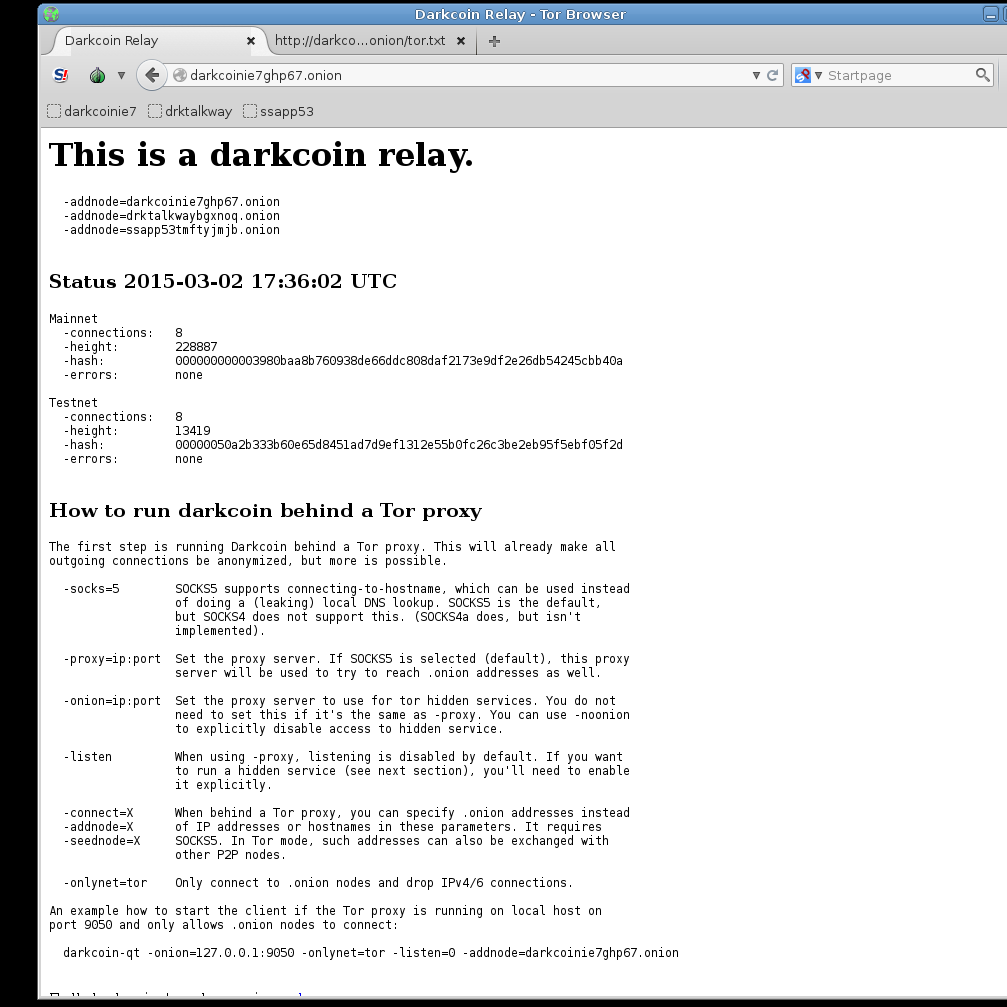The width and height of the screenshot is (1007, 1007).
Task: Expand the Torbutton dropdown arrow
Action: [x=121, y=75]
